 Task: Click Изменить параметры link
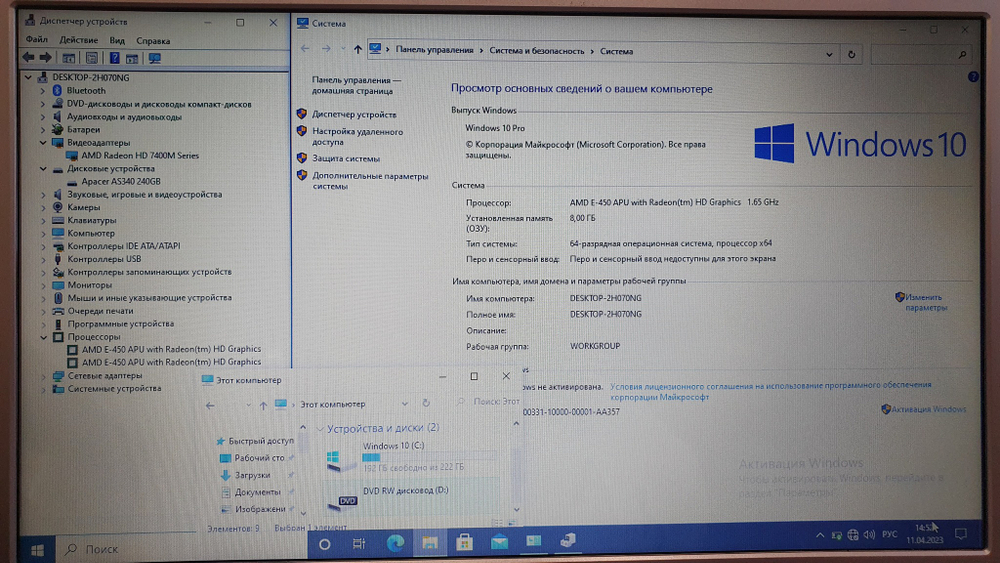click(x=926, y=302)
